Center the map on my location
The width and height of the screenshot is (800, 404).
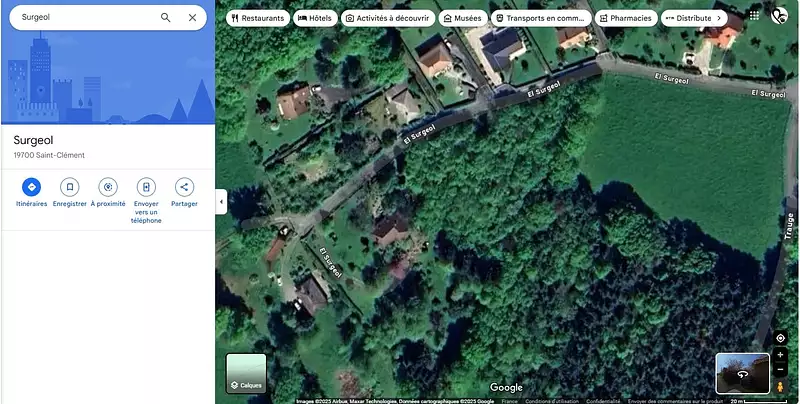pyautogui.click(x=780, y=338)
